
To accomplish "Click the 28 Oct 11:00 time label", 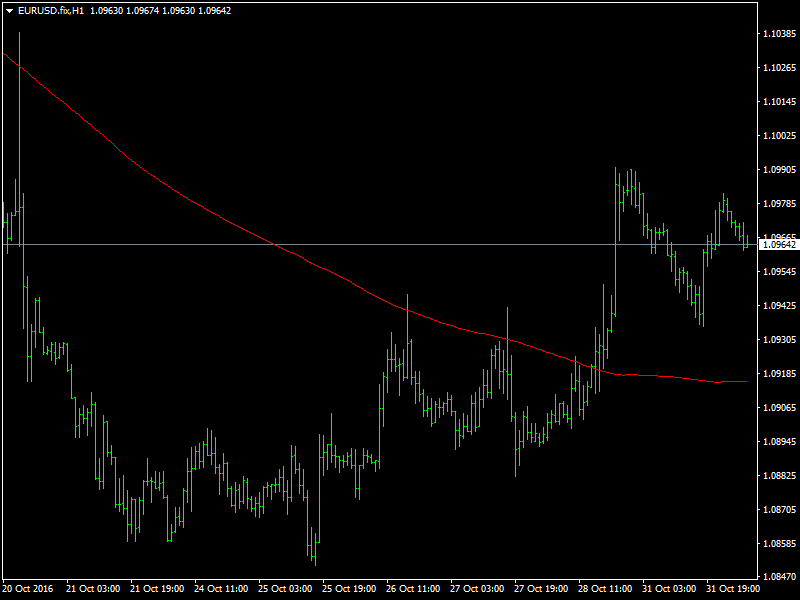I will point(606,589).
